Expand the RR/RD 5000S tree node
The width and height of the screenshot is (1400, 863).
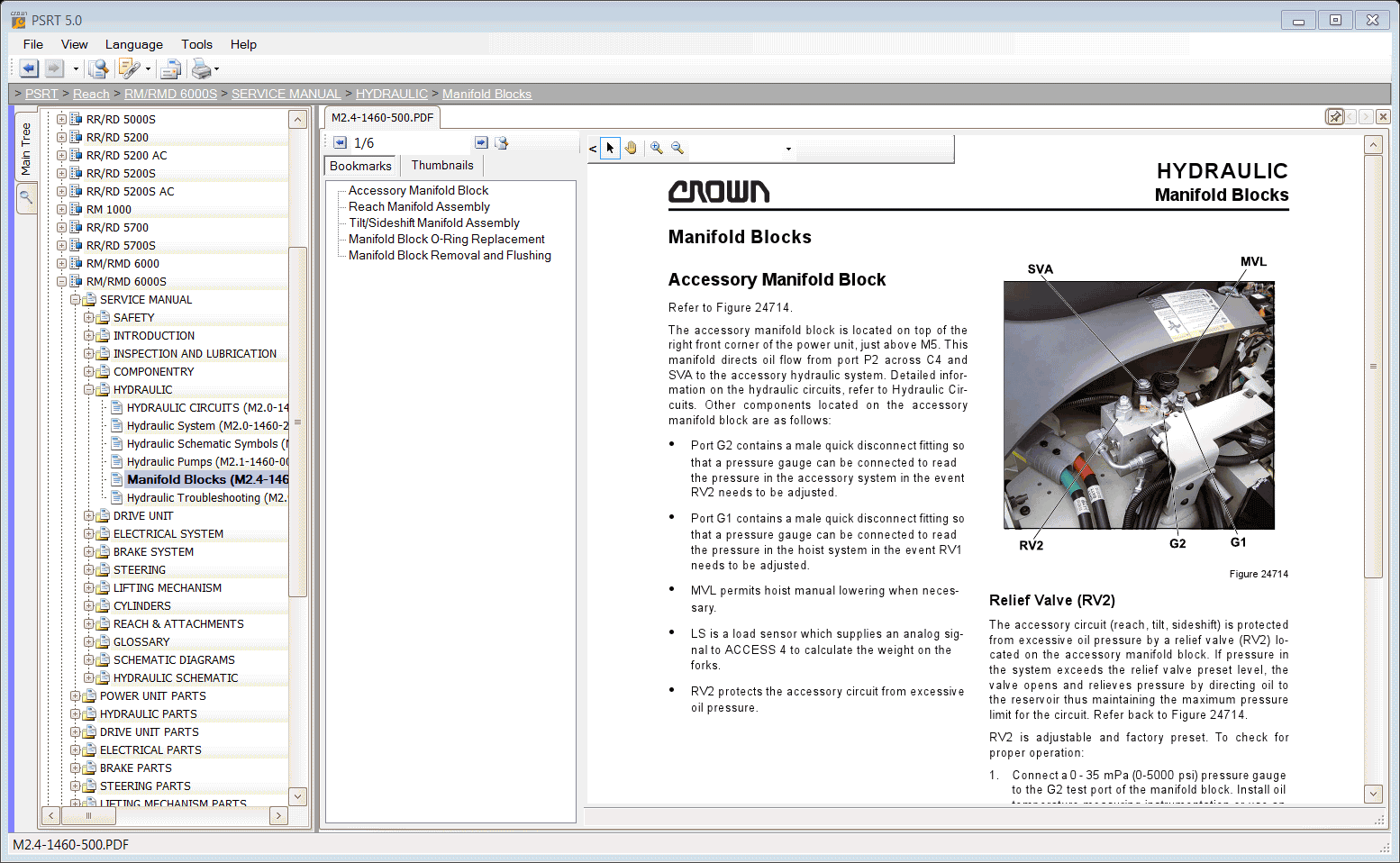coord(61,119)
